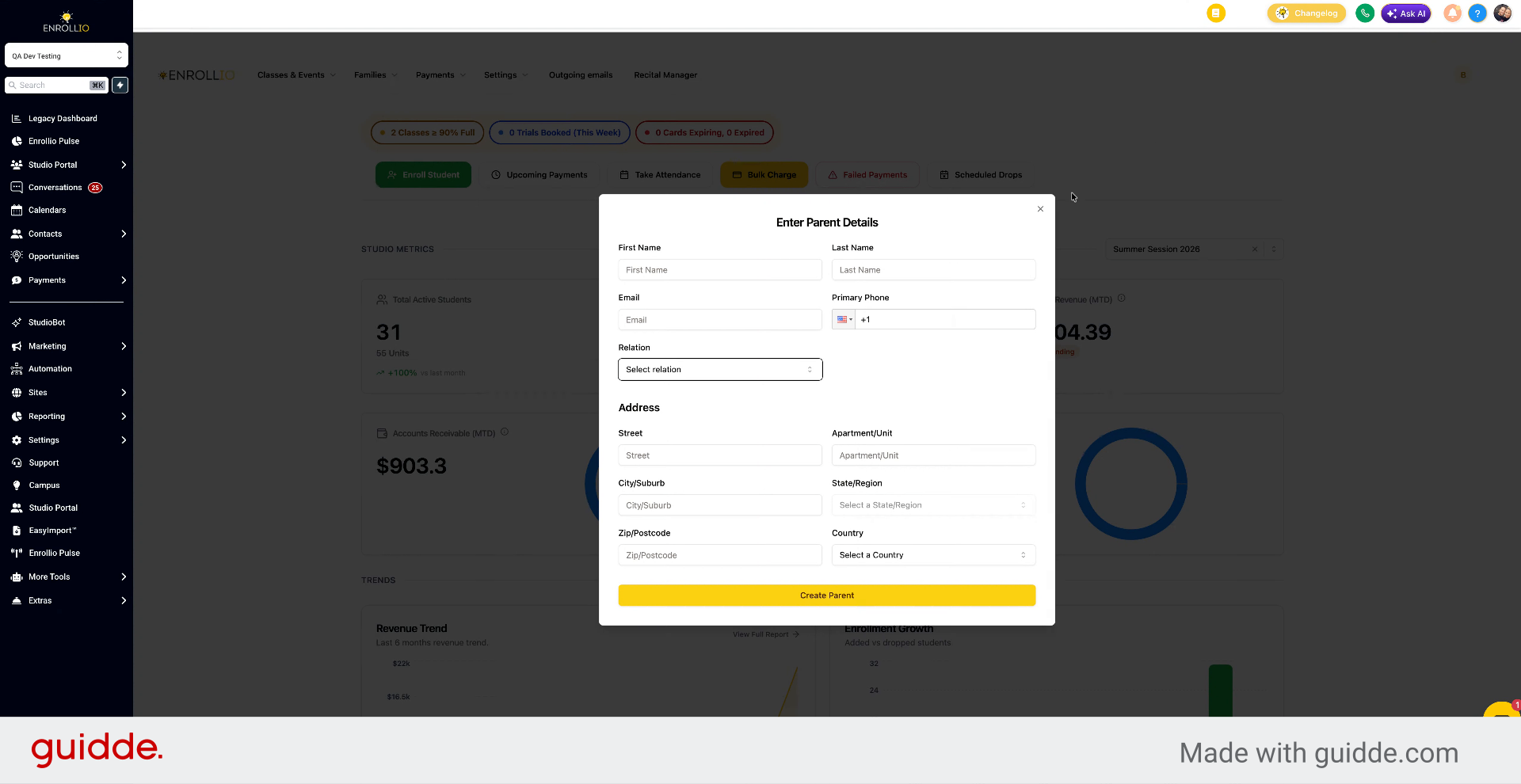Open the QA Dev Testing account switcher
Screen dimensions: 1521x784
coord(67,55)
